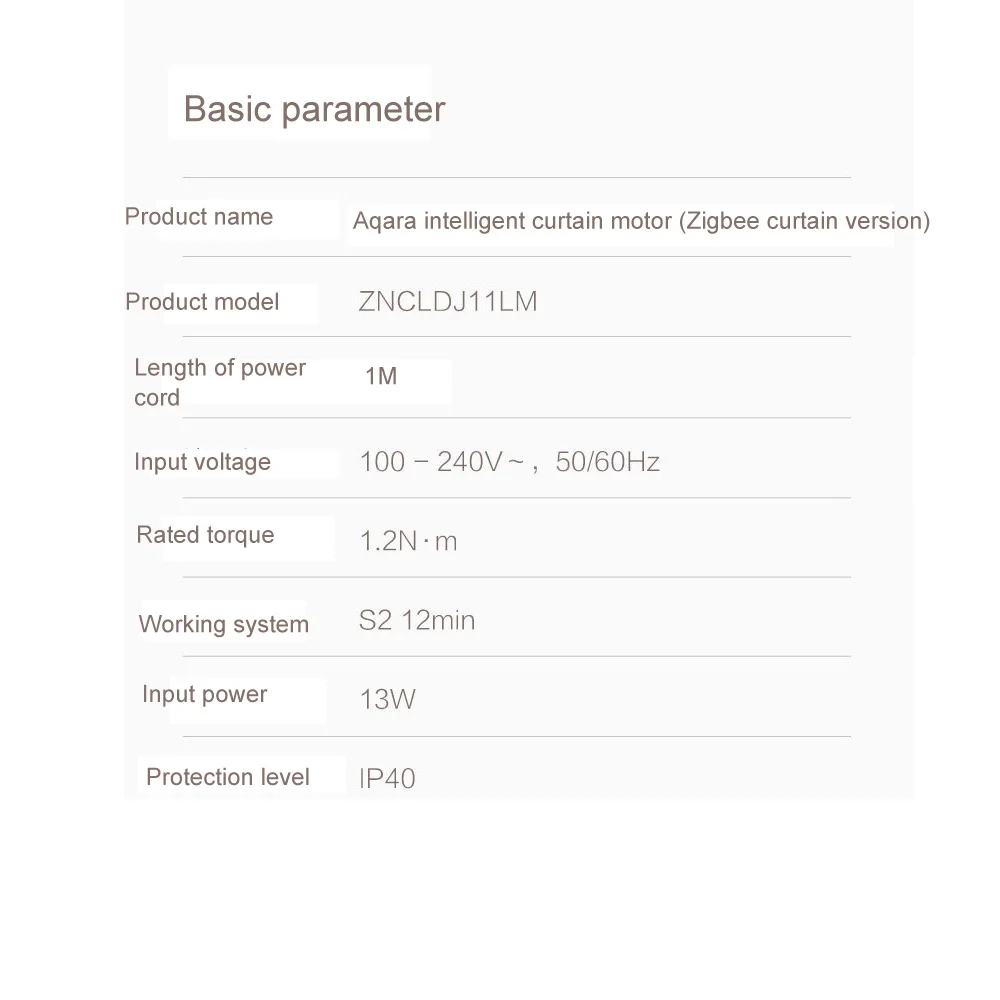This screenshot has height=1000, width=1000.
Task: Select the Working system label
Action: pos(223,624)
